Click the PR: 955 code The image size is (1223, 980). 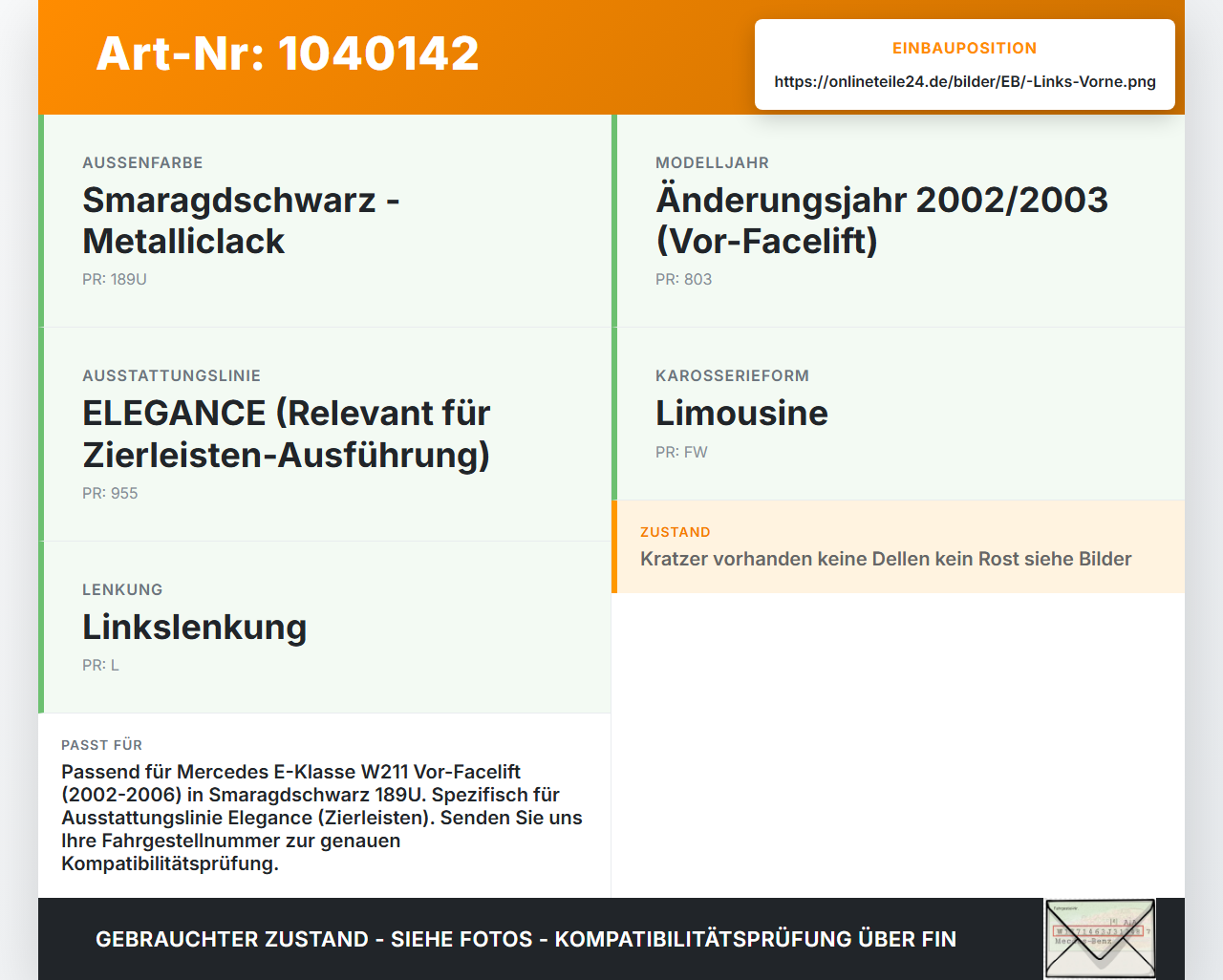(x=110, y=493)
